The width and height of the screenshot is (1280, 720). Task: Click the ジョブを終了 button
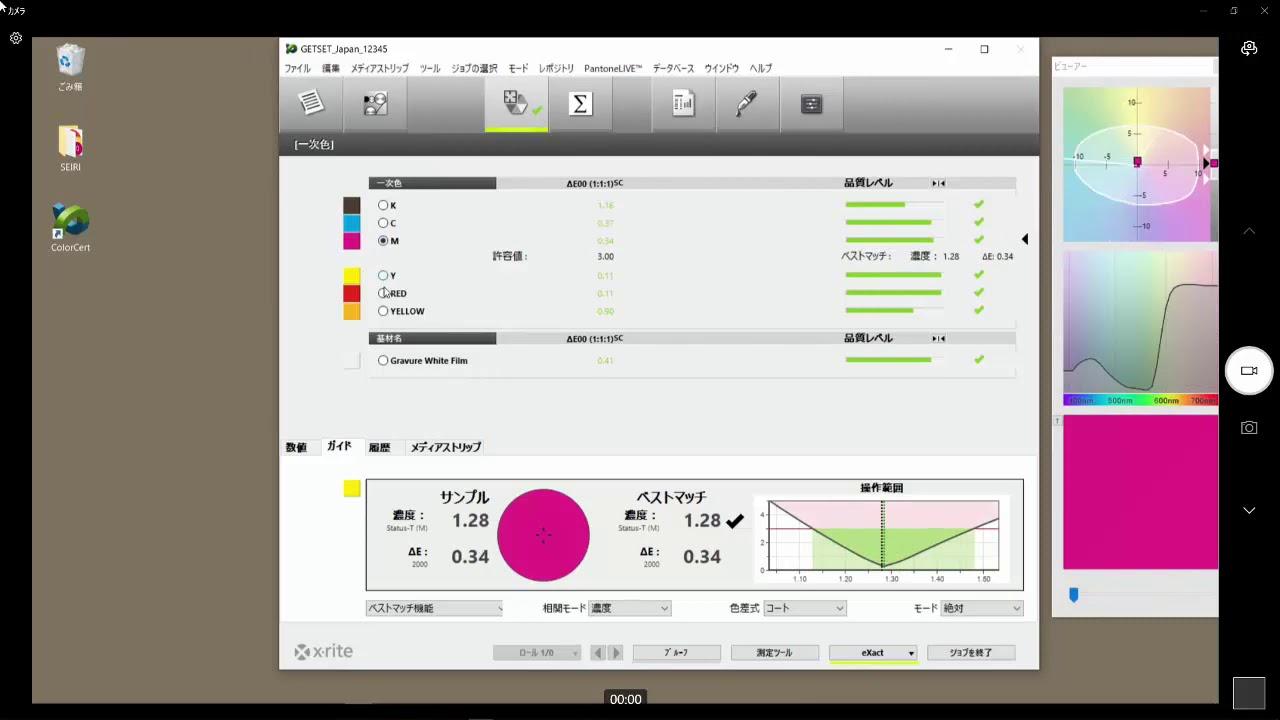point(970,653)
